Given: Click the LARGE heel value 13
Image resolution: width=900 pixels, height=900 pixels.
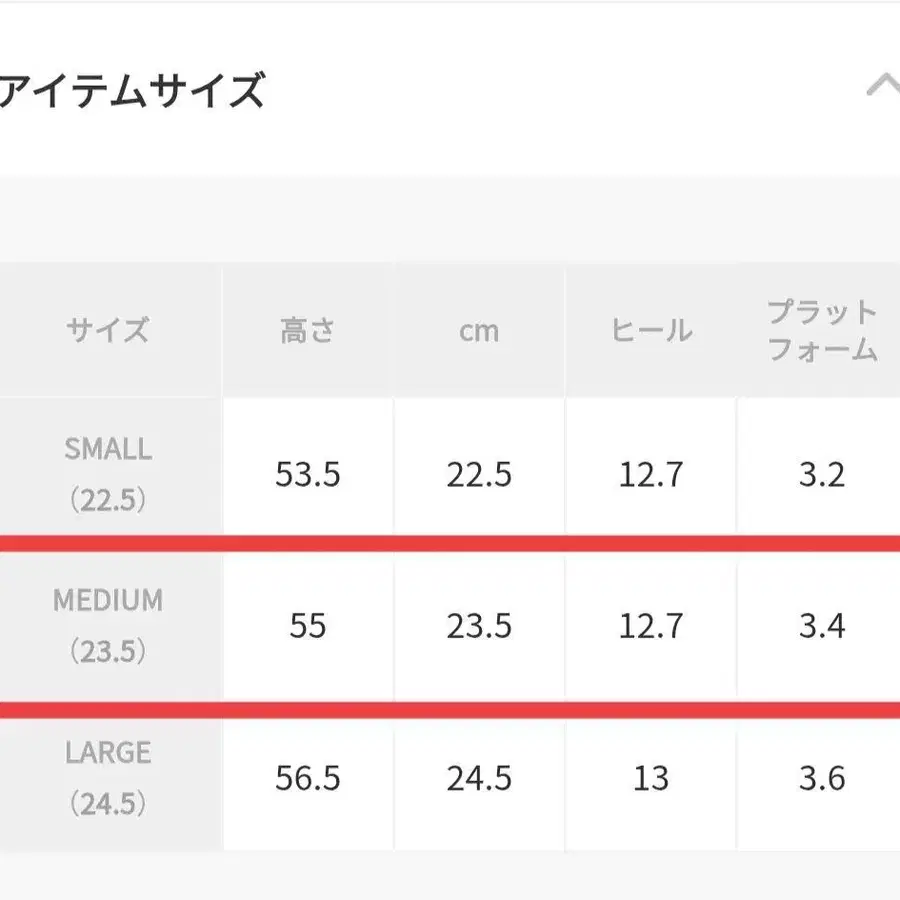Looking at the screenshot, I should (x=651, y=778).
